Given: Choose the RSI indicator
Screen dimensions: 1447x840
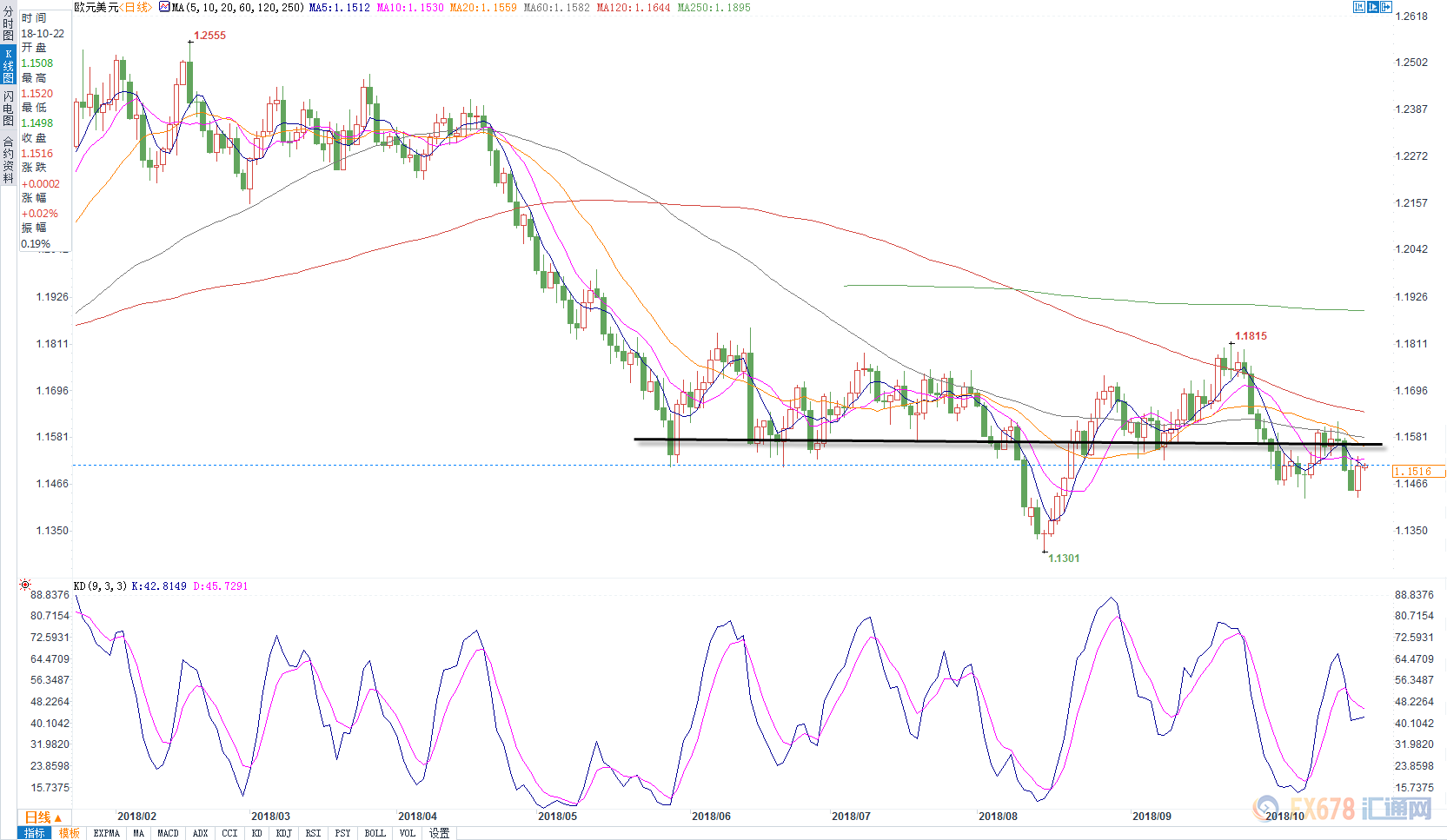Looking at the screenshot, I should pos(314,833).
